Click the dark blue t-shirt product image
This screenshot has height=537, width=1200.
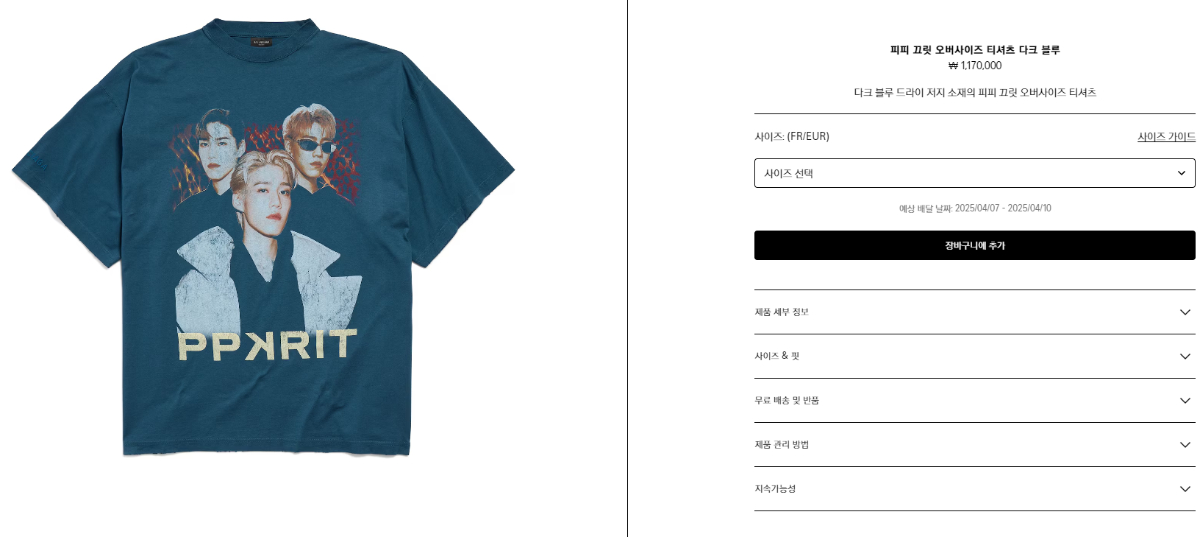pyautogui.click(x=264, y=238)
